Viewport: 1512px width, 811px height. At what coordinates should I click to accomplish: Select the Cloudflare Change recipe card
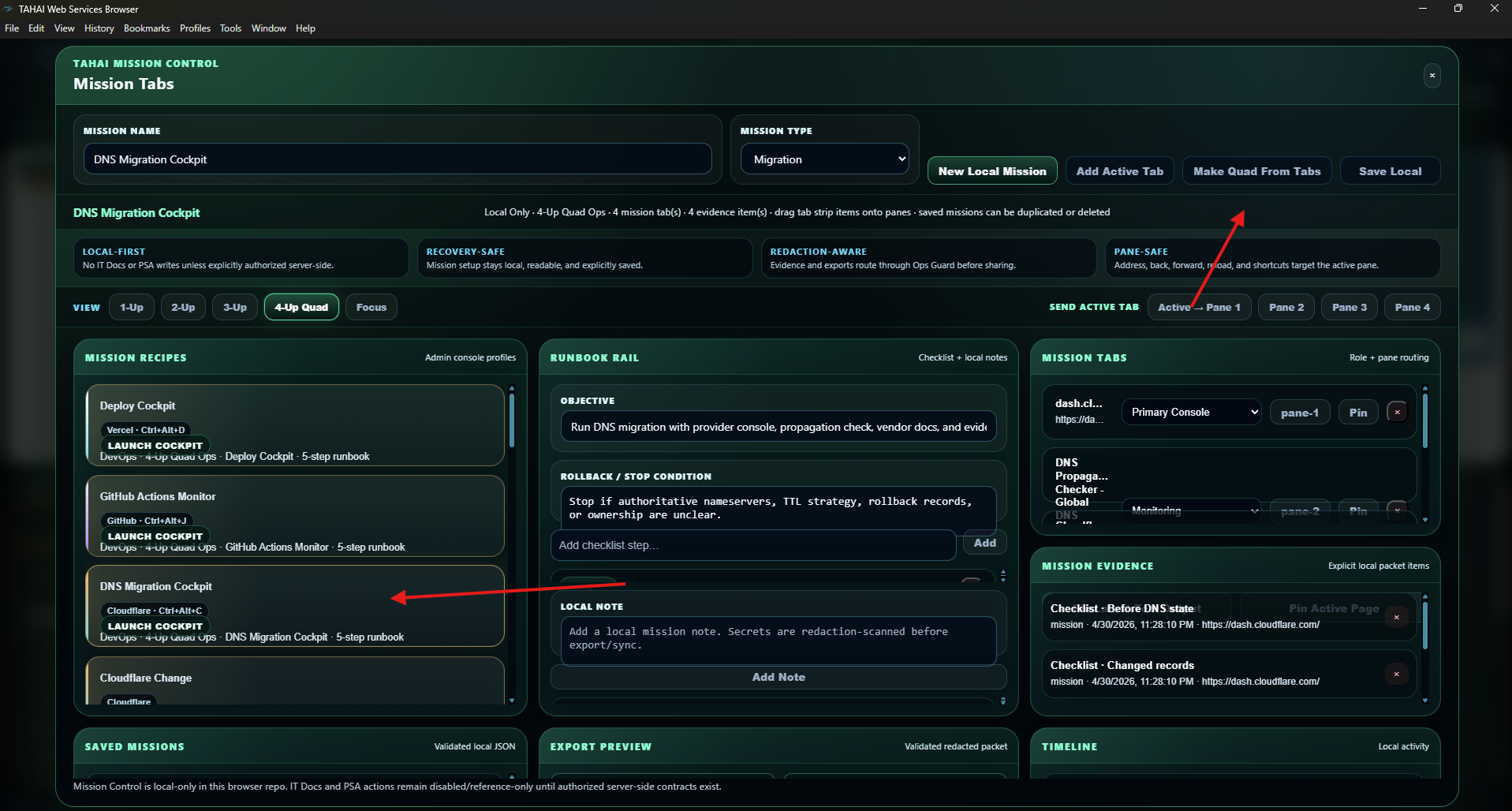pos(295,681)
